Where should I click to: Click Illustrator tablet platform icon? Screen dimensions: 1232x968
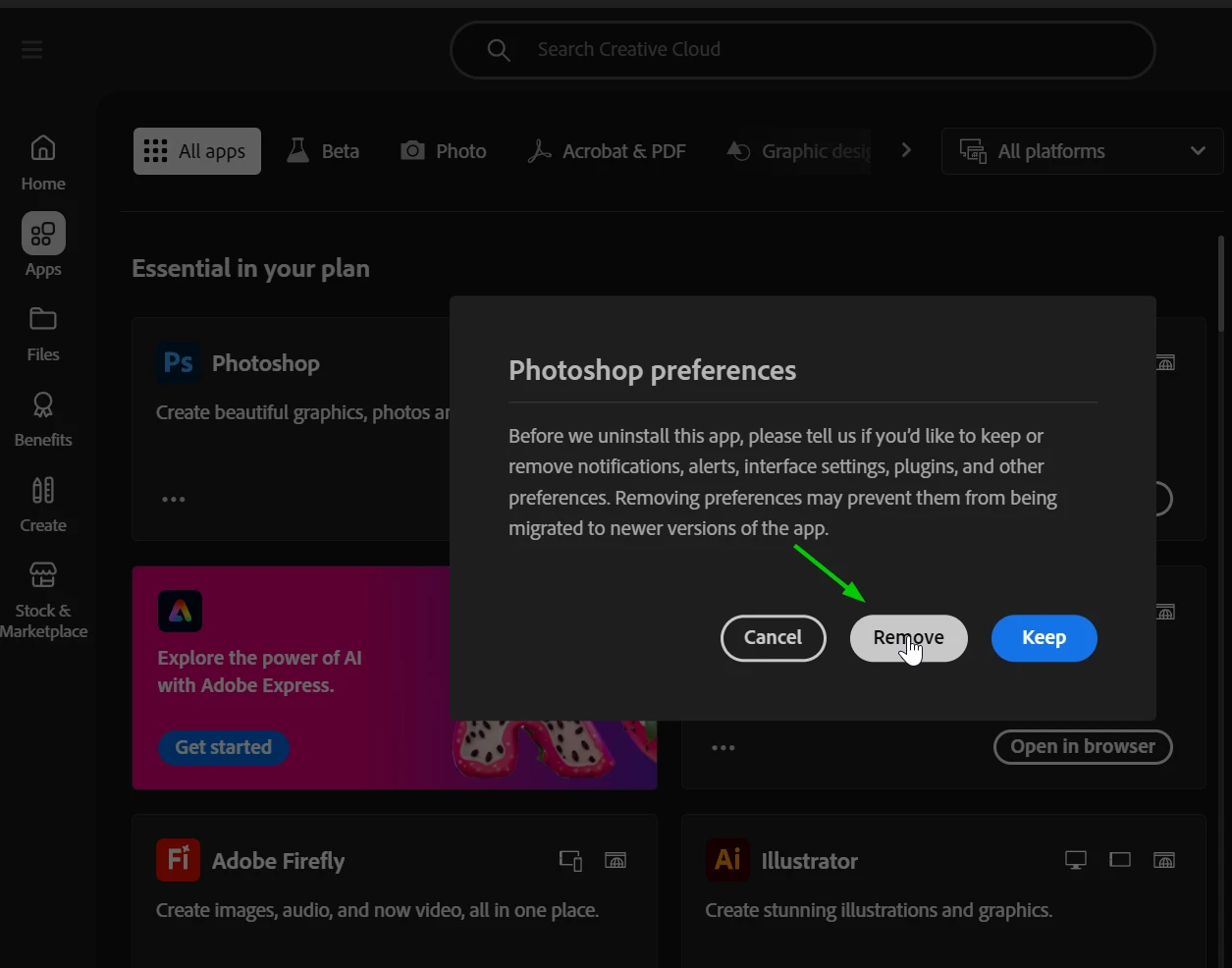(x=1120, y=860)
